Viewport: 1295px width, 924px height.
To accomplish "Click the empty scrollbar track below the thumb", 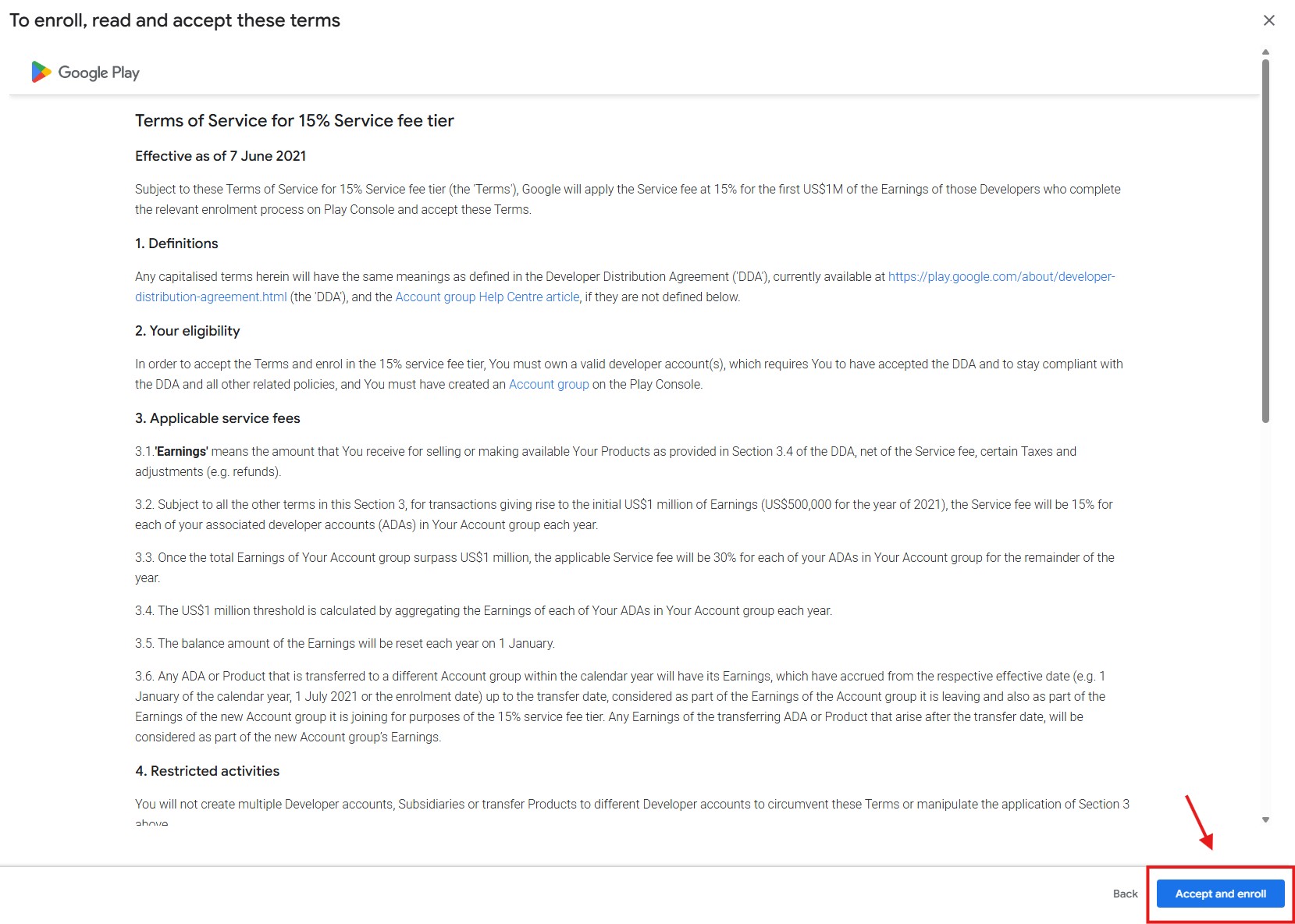I will point(1265,624).
